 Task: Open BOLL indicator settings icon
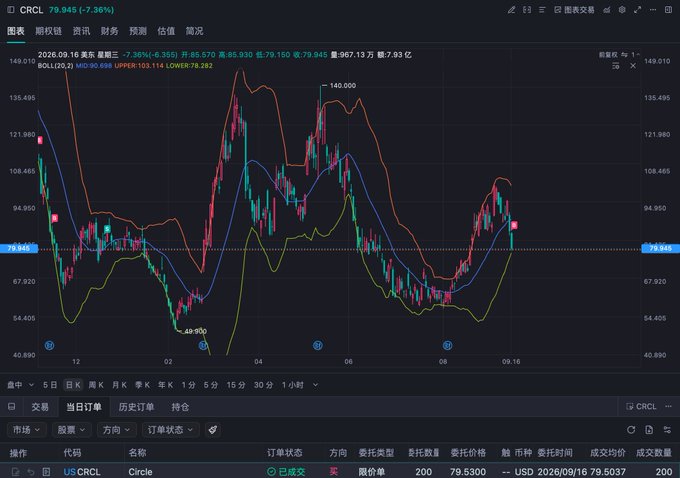(615, 66)
